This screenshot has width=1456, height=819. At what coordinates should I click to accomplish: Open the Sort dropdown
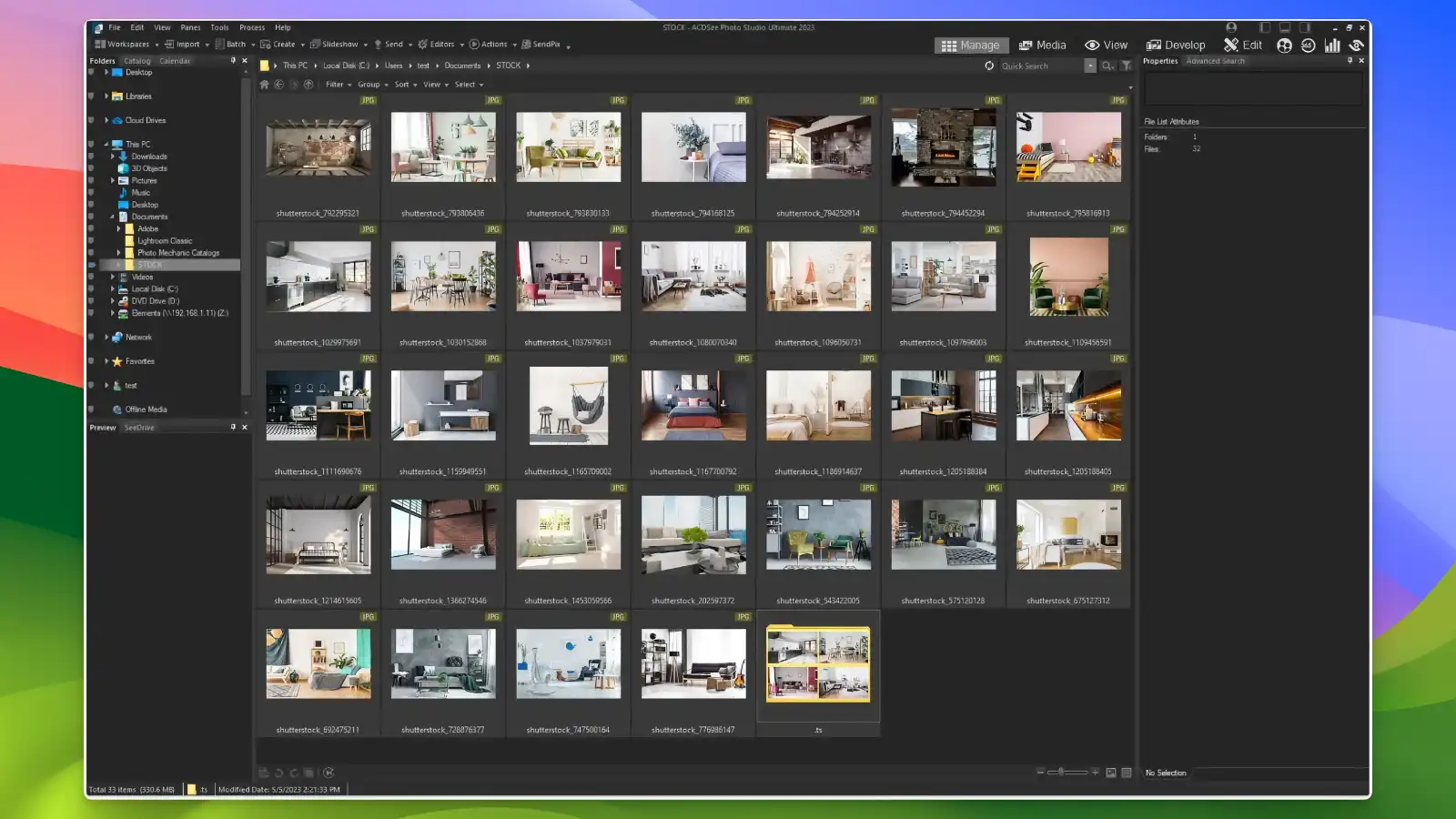(x=401, y=84)
